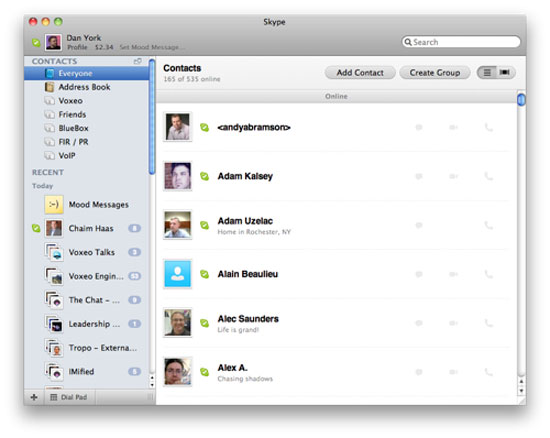This screenshot has width=550, height=438.
Task: Open the Dial Pad
Action: click(69, 397)
